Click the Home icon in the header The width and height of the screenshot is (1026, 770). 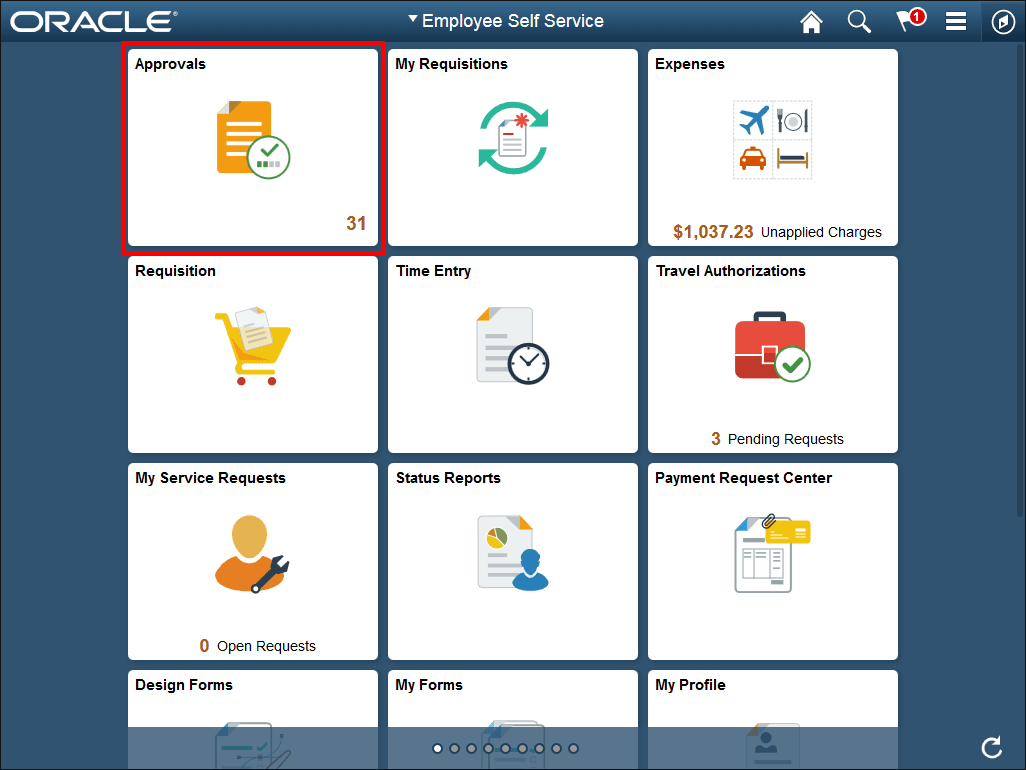coord(811,21)
